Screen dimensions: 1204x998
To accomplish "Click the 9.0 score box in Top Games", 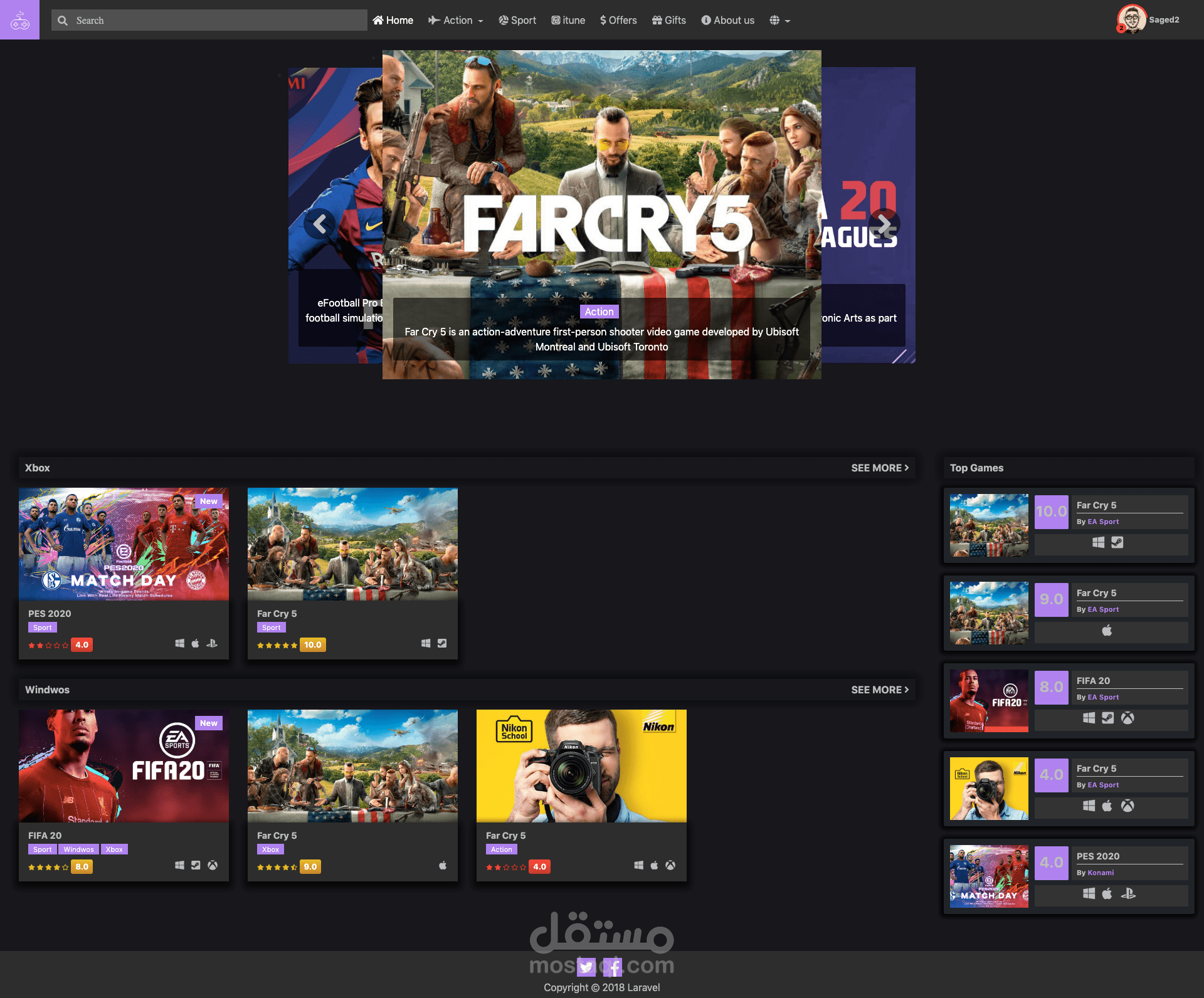I will point(1052,599).
